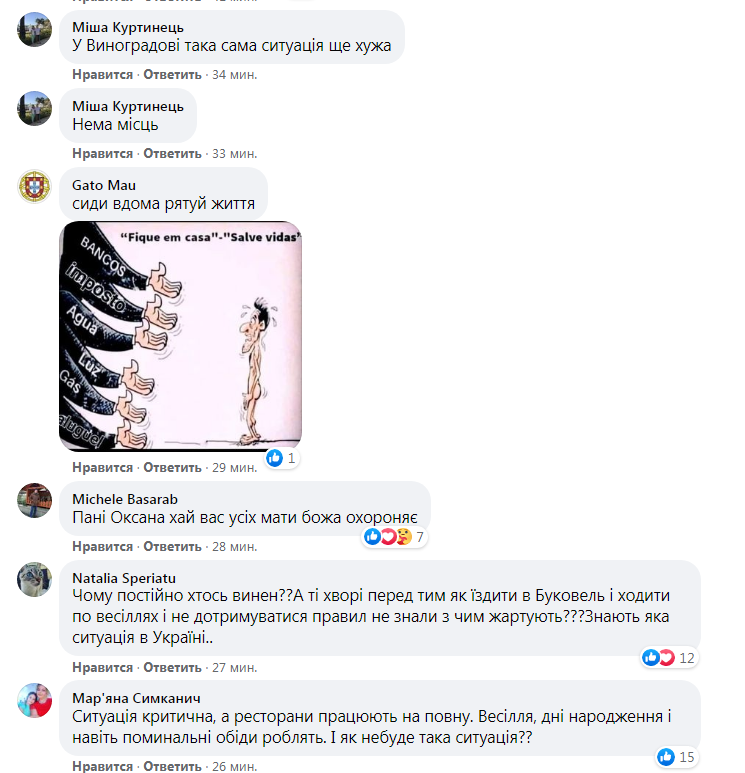The height and width of the screenshot is (773, 745).
Task: Like the Виноградові situation comment
Action: tap(103, 75)
